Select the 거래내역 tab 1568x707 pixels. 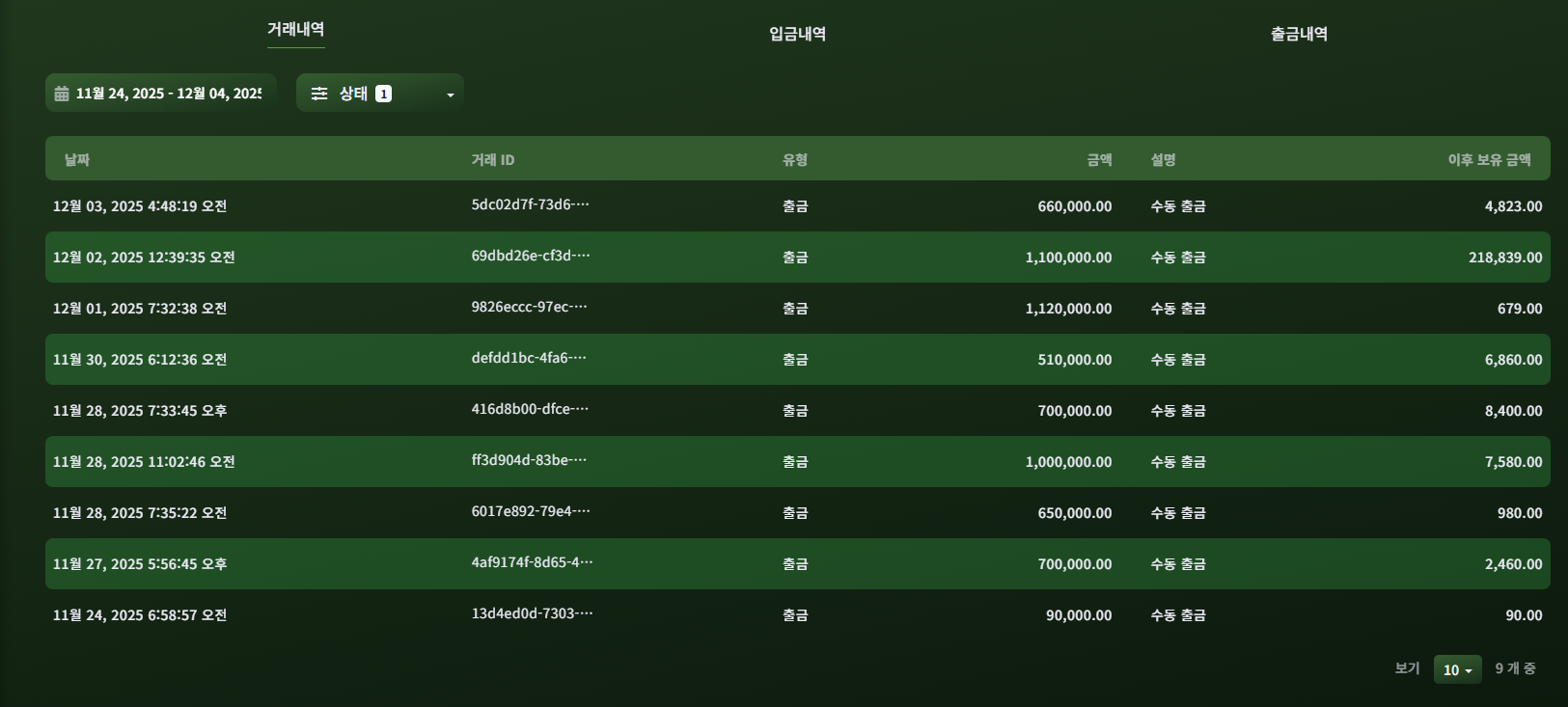295,30
